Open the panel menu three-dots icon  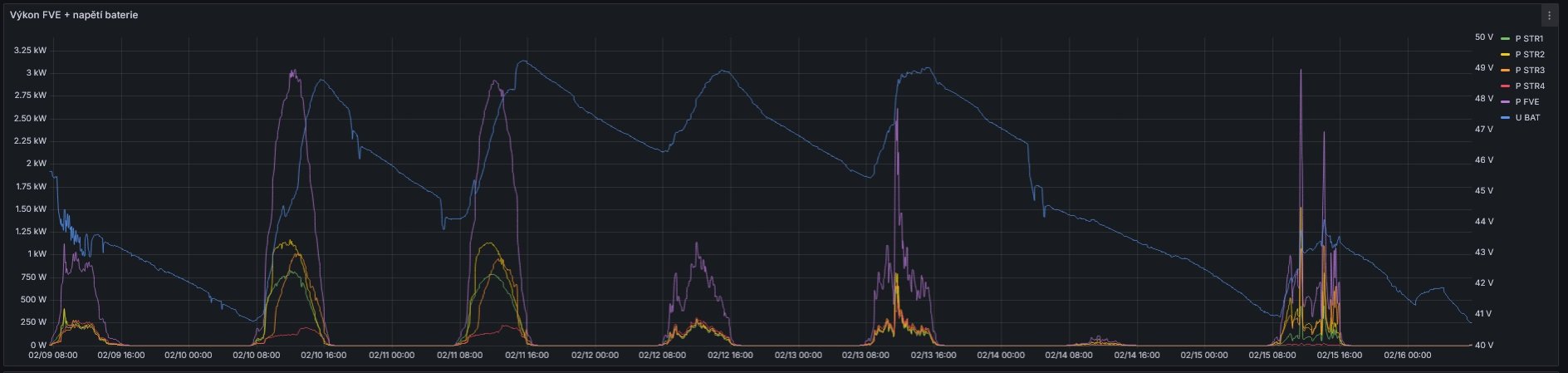pyautogui.click(x=1550, y=16)
